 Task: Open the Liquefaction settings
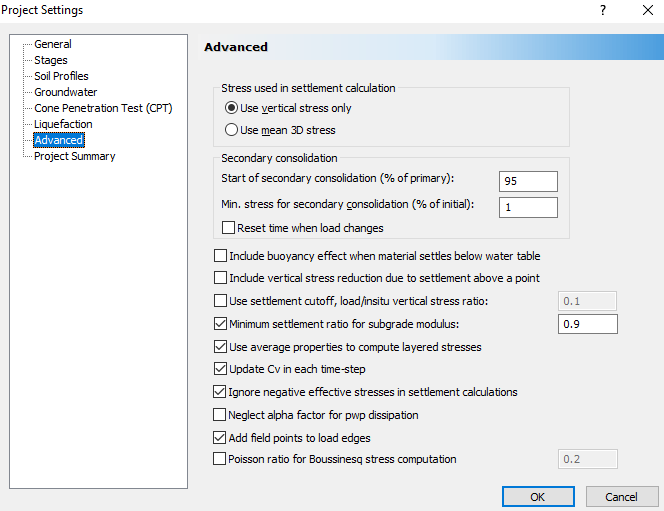[x=63, y=124]
